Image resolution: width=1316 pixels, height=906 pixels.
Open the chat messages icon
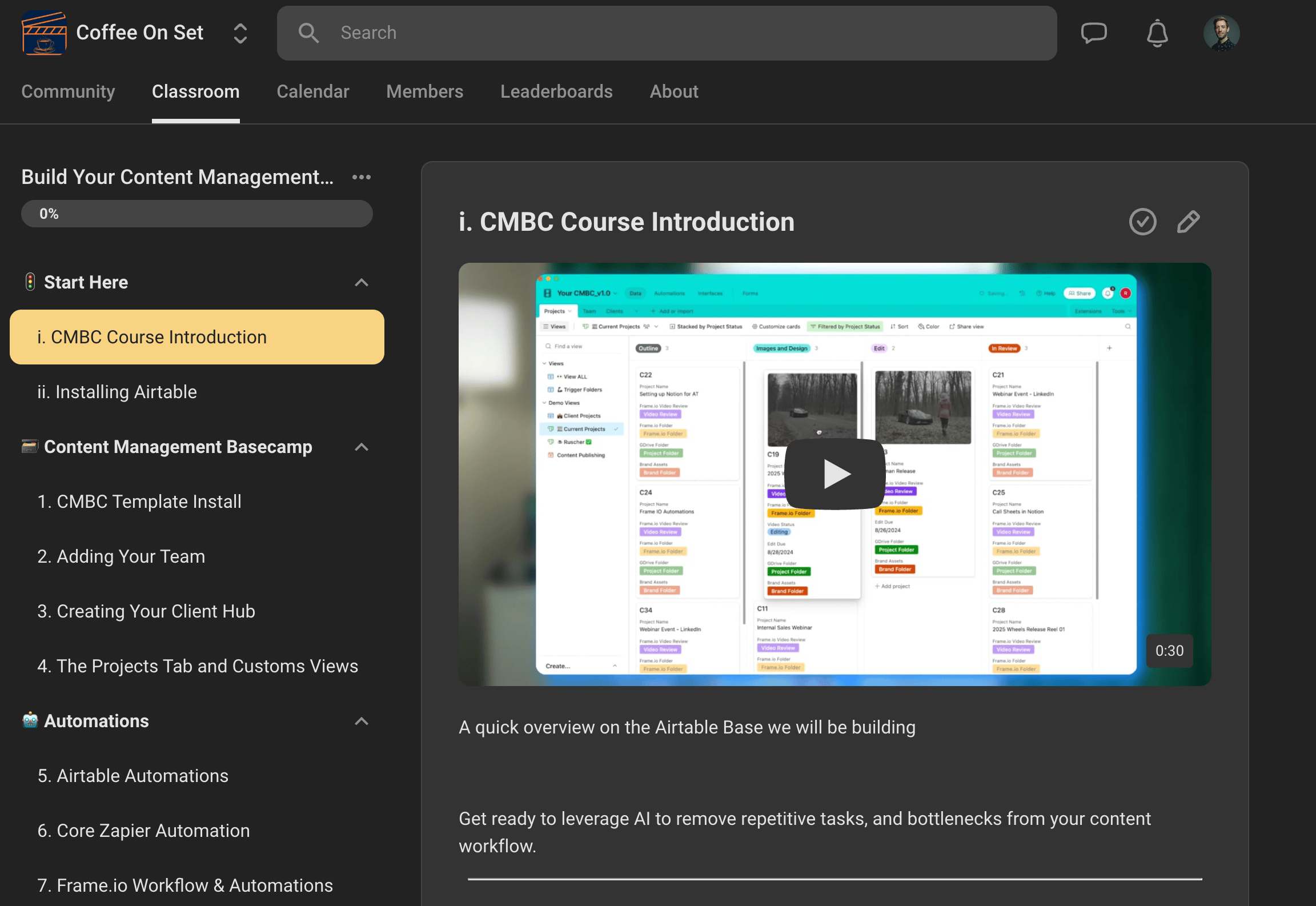(x=1094, y=33)
